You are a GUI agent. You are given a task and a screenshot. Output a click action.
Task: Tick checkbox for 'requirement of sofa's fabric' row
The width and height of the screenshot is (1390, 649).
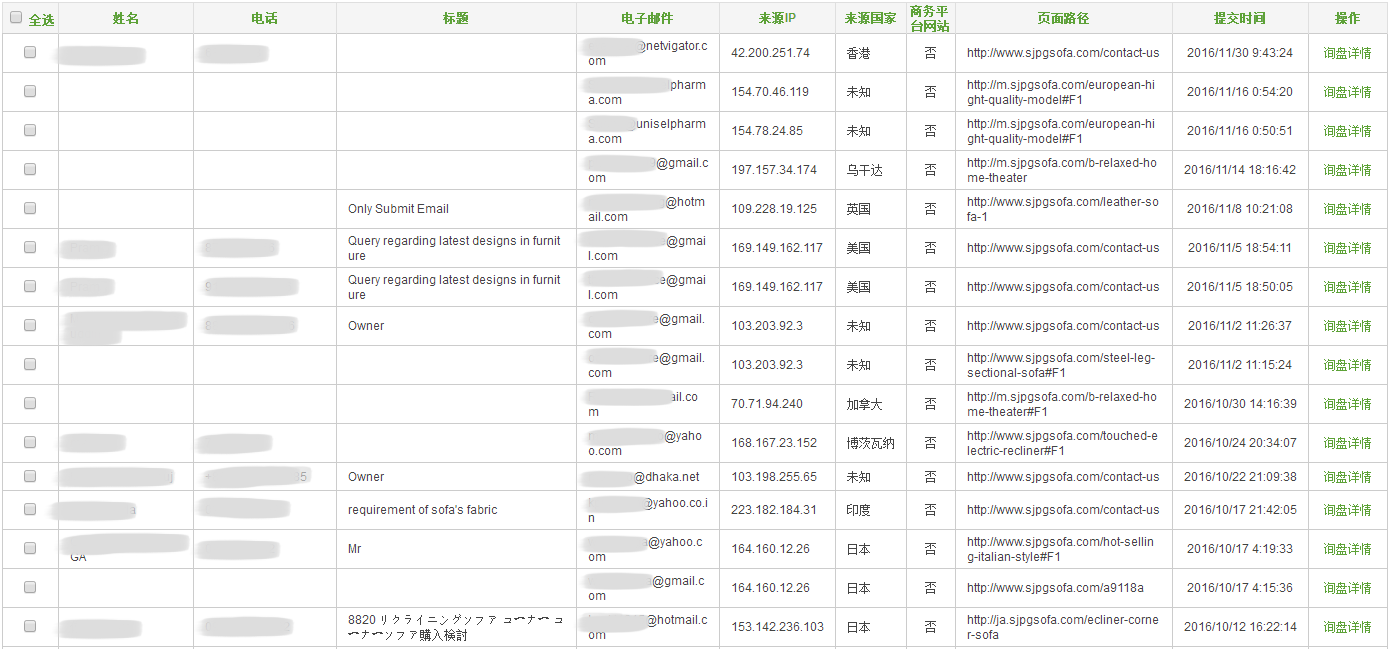[x=30, y=509]
